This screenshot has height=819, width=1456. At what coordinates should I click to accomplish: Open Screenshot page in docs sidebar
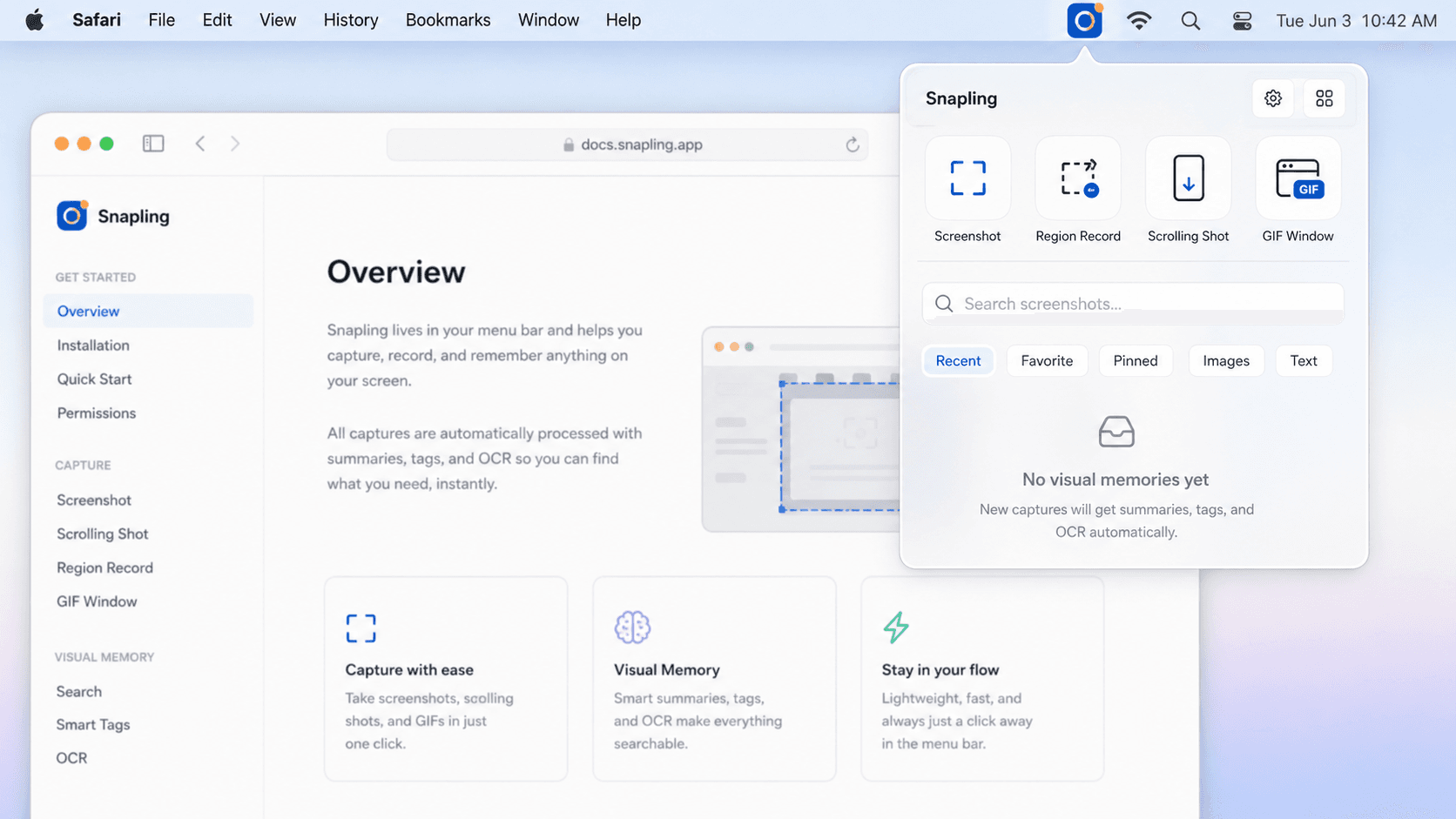pos(94,500)
